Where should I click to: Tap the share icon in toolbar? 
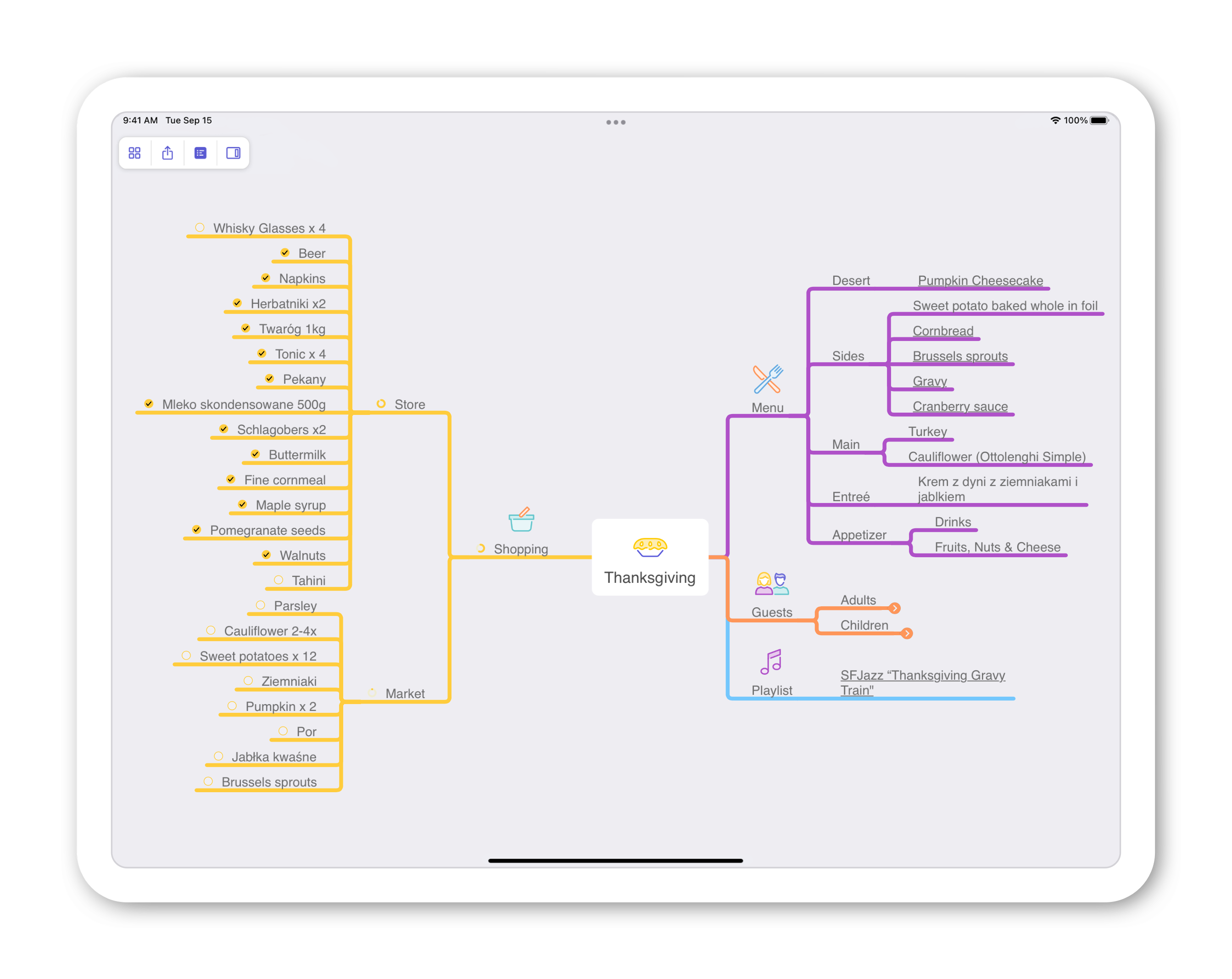[x=167, y=152]
